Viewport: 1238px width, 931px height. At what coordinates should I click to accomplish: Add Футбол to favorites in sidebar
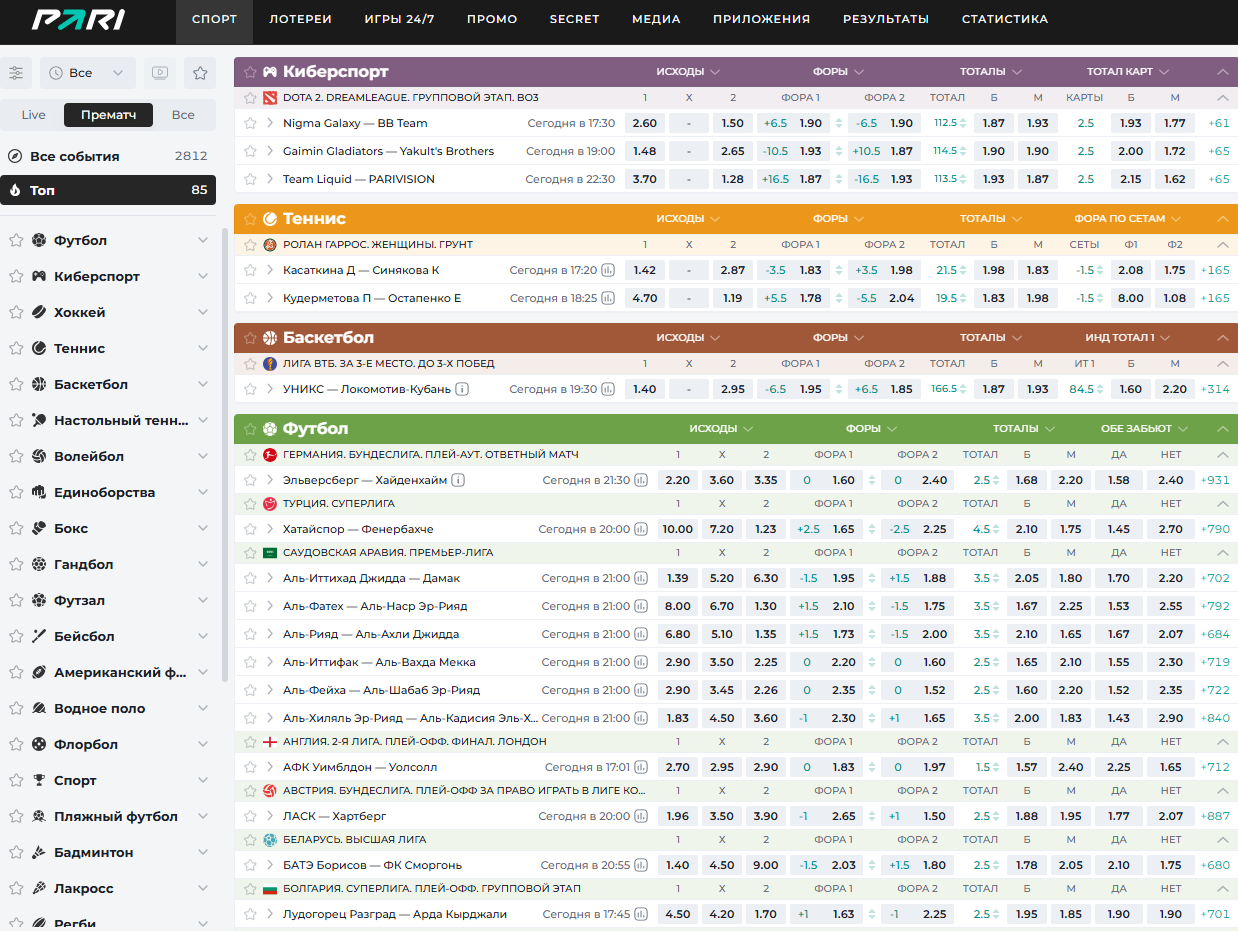point(16,240)
